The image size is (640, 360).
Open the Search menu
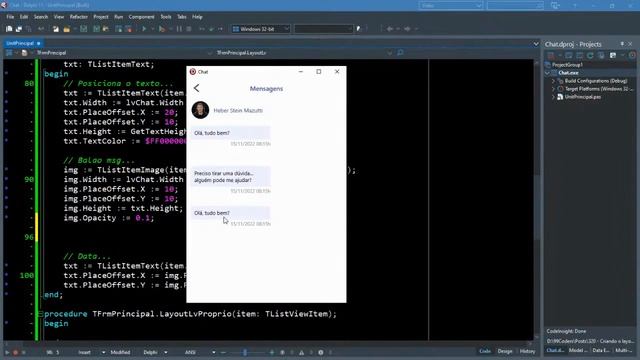click(x=41, y=17)
